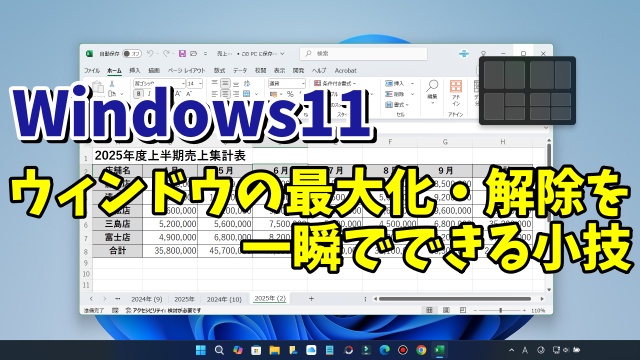Click the top align icon

coord(215,83)
